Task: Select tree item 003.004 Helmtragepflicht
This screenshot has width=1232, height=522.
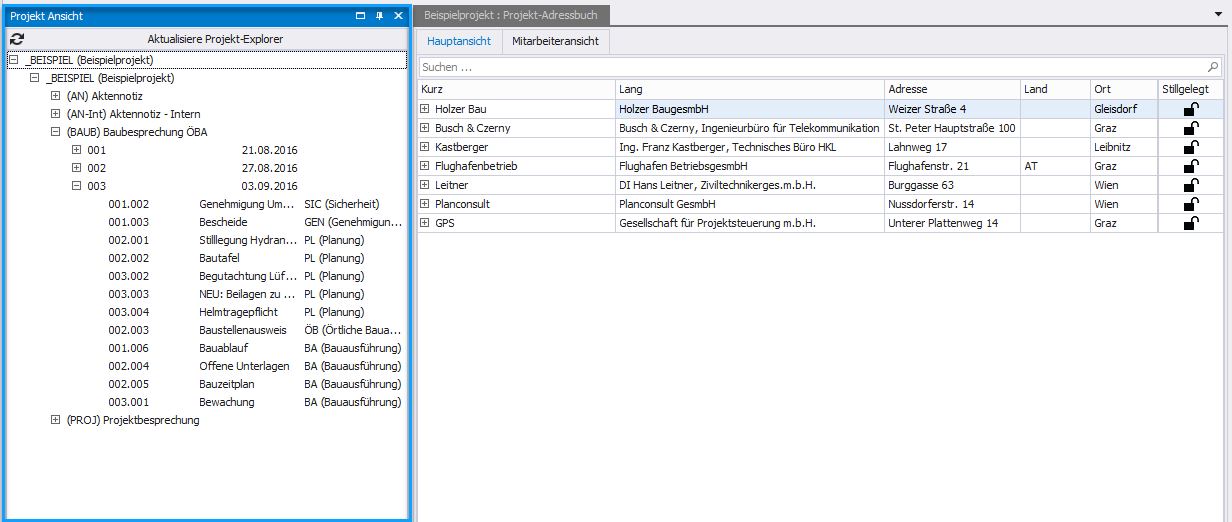Action: [254, 312]
